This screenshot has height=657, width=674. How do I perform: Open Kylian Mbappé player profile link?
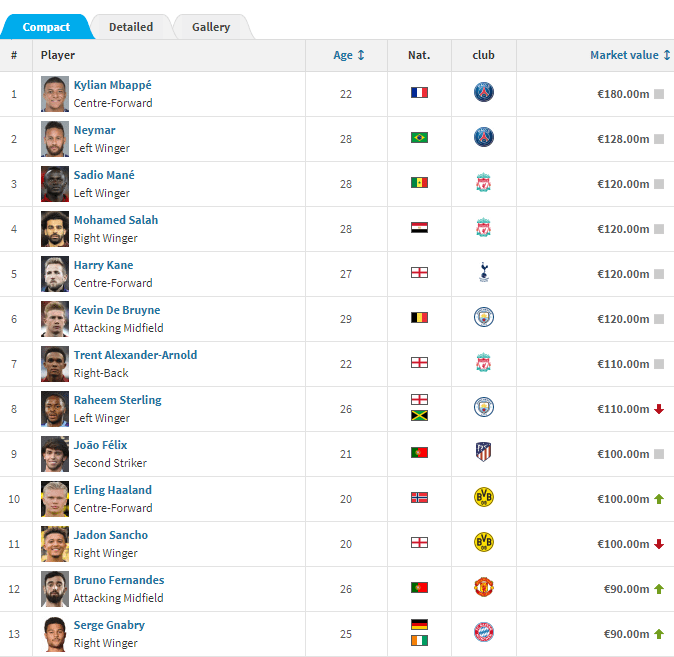tap(113, 85)
